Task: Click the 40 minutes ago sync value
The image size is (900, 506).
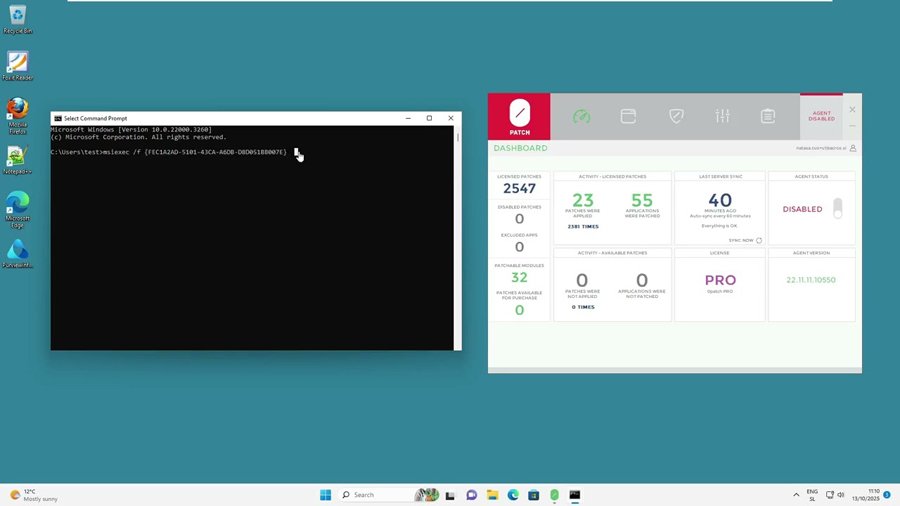Action: pyautogui.click(x=720, y=200)
